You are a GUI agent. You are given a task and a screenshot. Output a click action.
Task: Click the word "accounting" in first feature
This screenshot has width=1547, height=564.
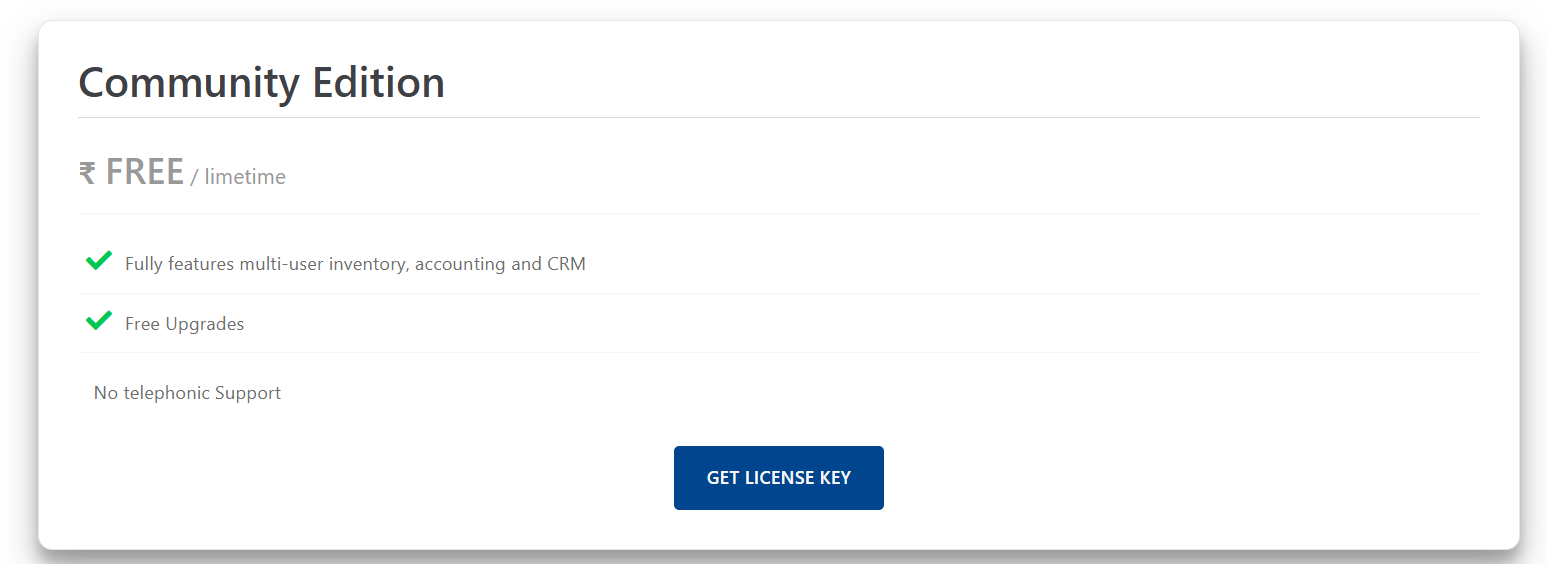point(460,264)
